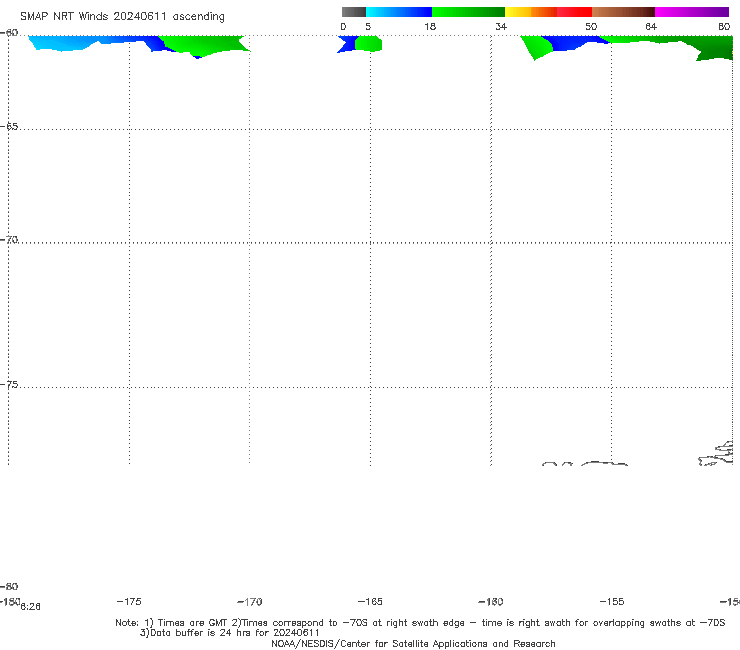Click the color bar label "64"

pos(651,27)
